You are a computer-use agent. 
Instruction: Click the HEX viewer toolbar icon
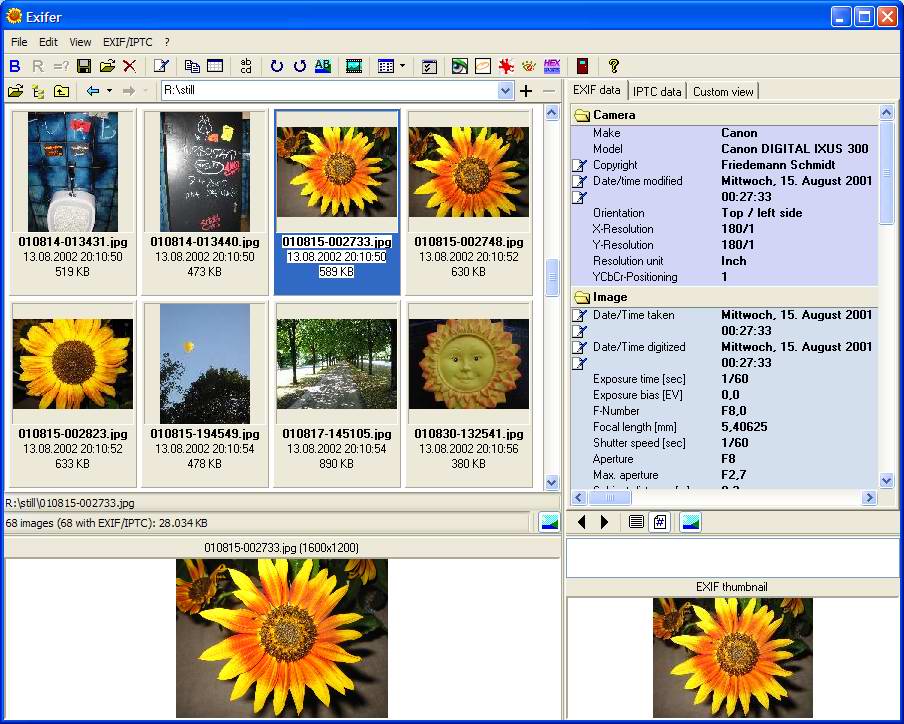coord(552,66)
